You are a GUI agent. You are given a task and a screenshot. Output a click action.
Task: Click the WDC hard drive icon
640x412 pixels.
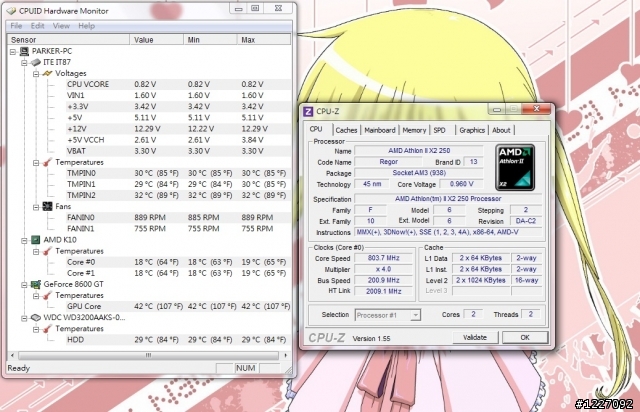point(36,317)
